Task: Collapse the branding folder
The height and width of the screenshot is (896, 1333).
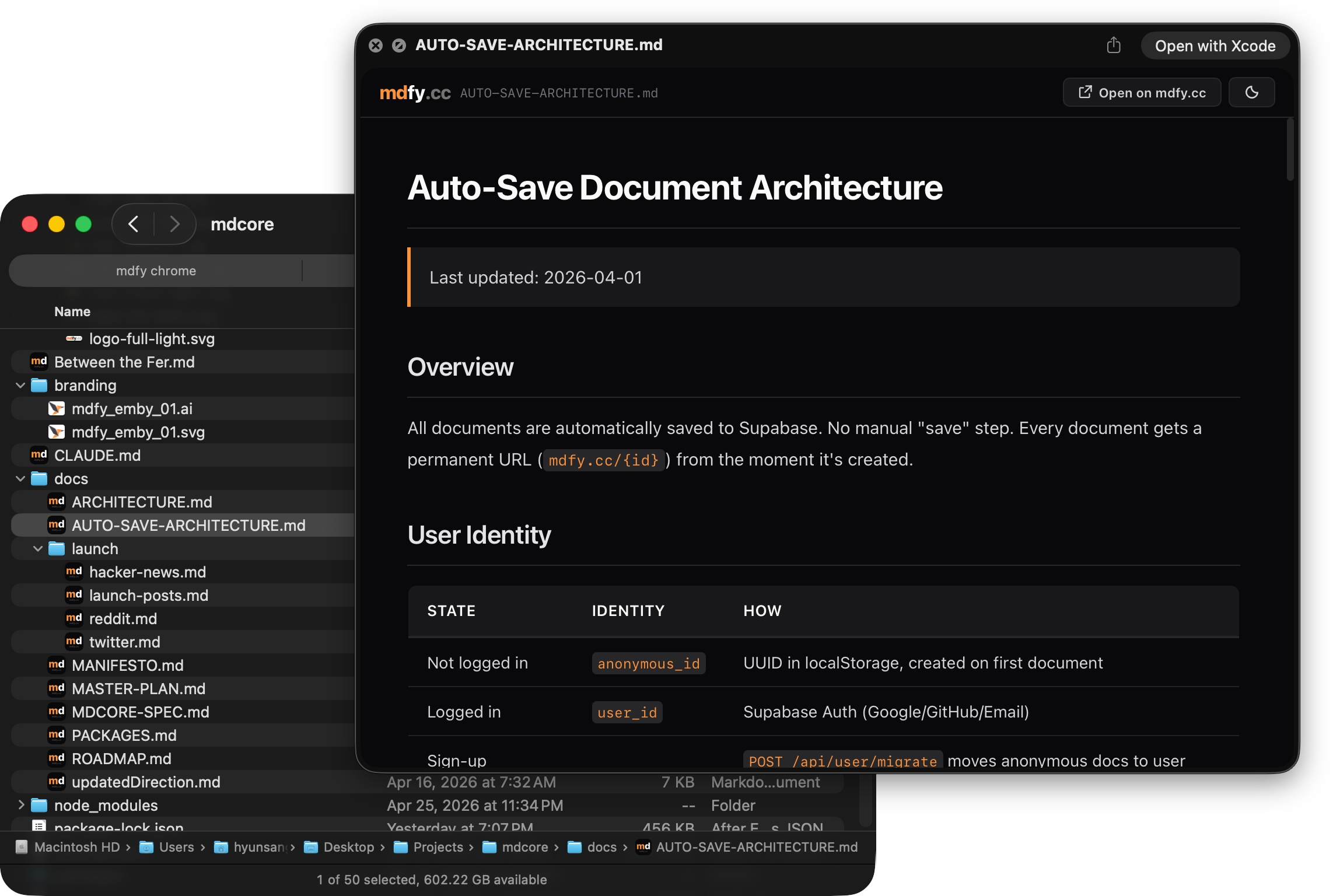Action: point(20,386)
